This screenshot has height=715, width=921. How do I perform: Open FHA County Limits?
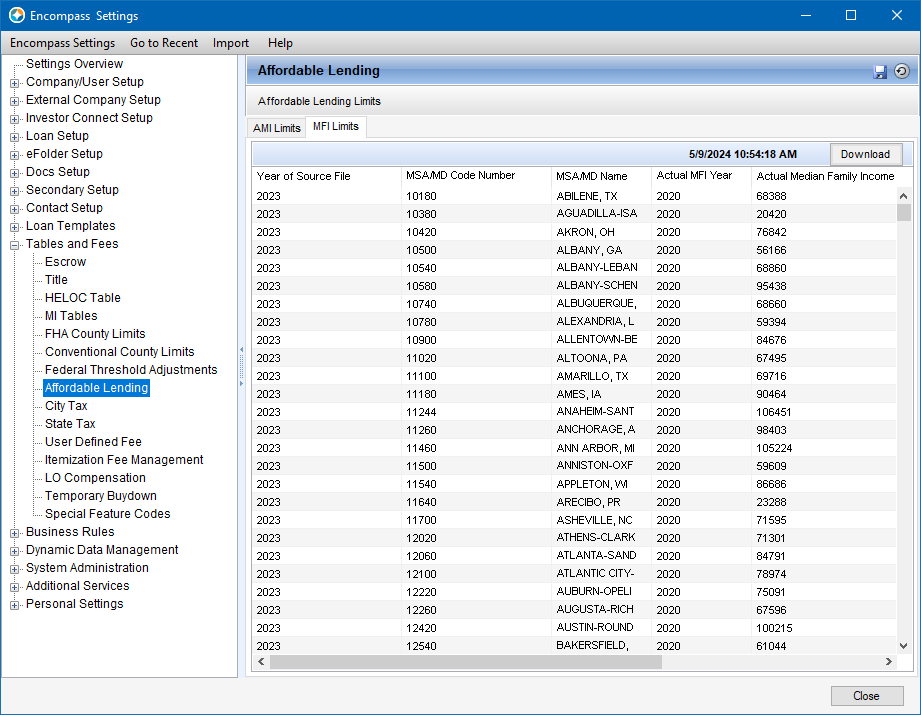95,334
